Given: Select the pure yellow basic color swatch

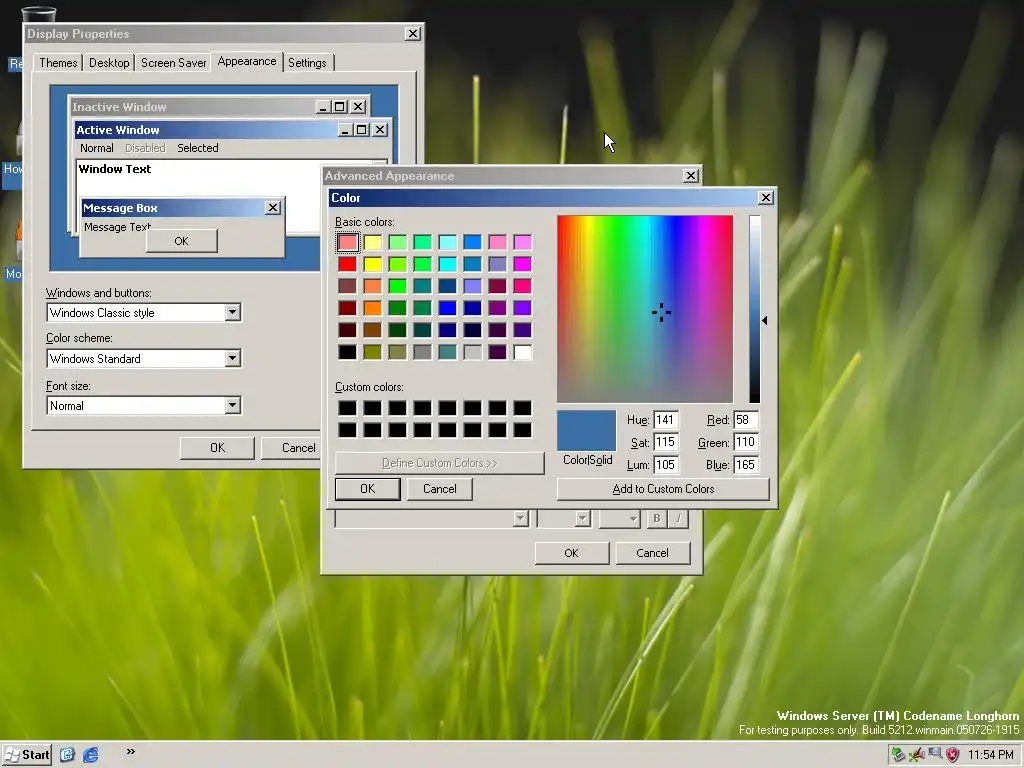Looking at the screenshot, I should tap(372, 264).
